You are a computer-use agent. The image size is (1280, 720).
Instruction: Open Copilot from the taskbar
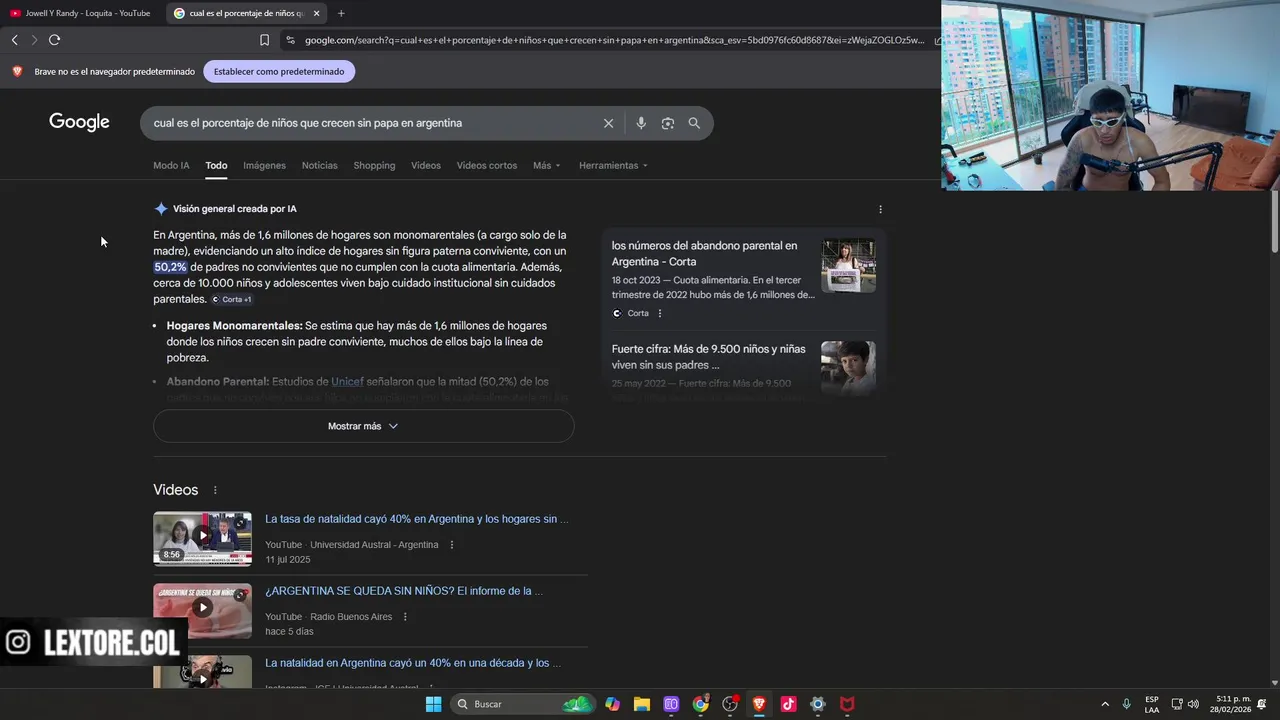(x=612, y=704)
